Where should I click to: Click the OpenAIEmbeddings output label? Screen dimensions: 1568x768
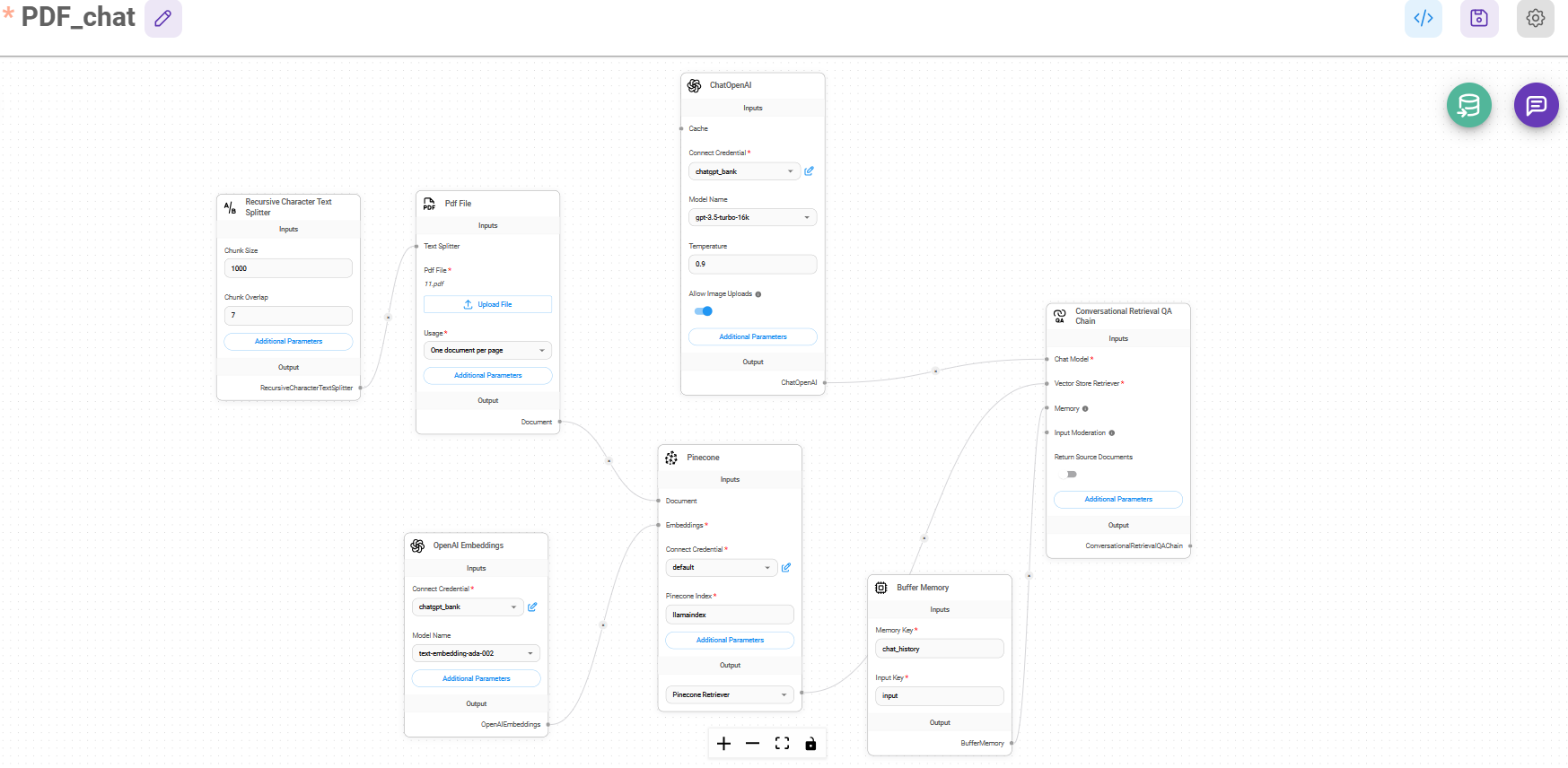pyautogui.click(x=511, y=724)
